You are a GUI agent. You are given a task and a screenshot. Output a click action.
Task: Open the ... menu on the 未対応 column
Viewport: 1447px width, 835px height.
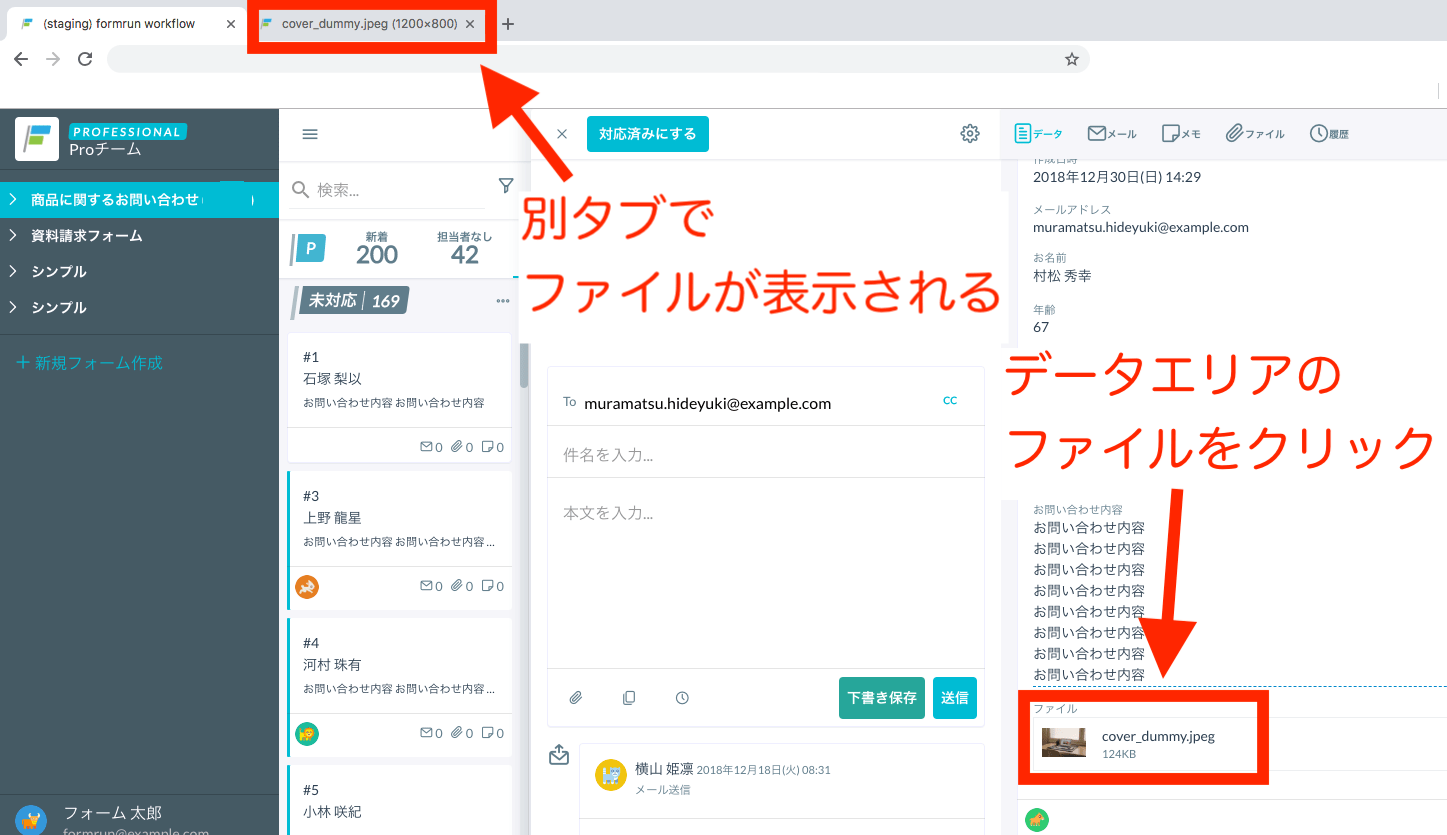[504, 301]
